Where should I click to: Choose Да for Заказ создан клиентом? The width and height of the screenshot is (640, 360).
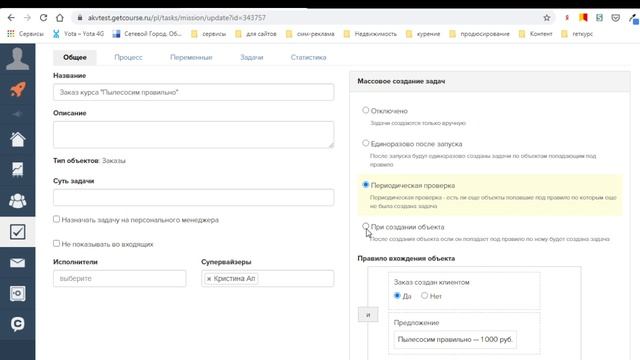coord(397,296)
